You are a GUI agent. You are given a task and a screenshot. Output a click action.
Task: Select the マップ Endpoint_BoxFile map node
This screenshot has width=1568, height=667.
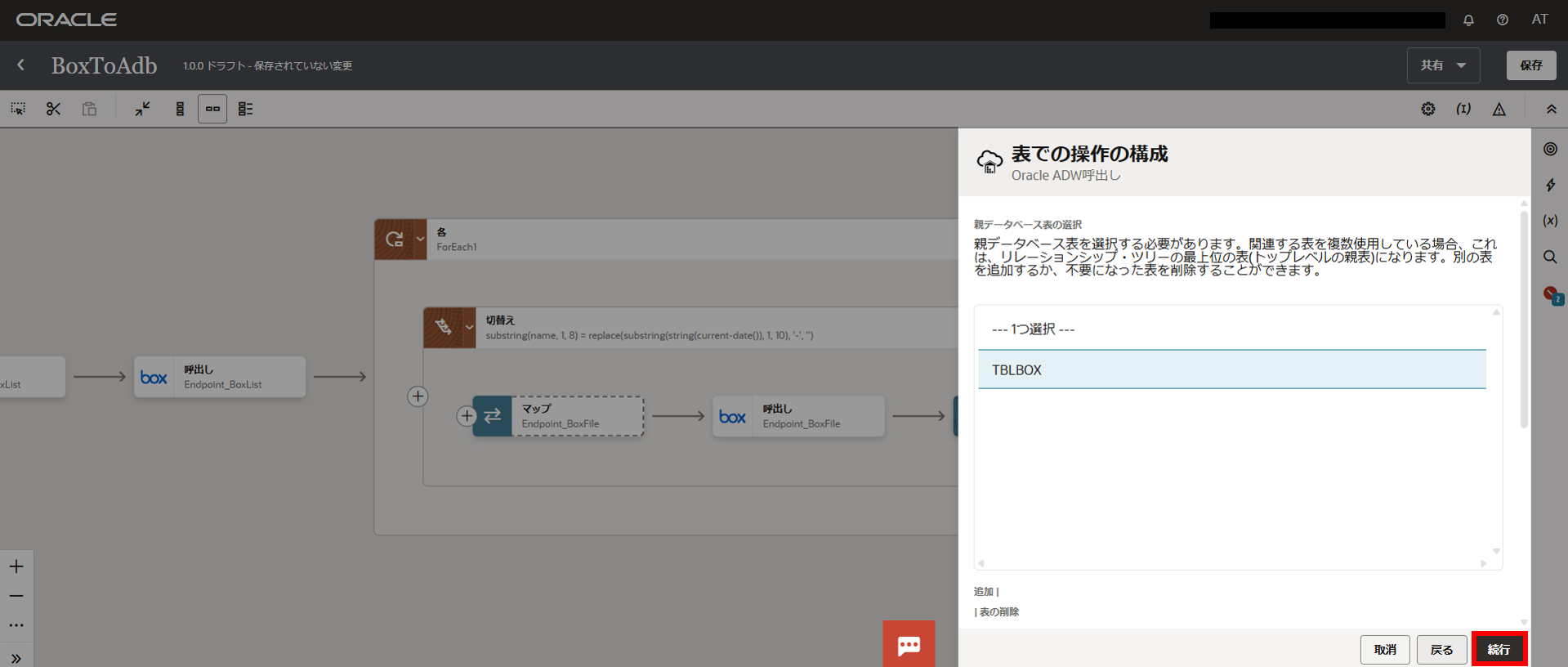(558, 416)
